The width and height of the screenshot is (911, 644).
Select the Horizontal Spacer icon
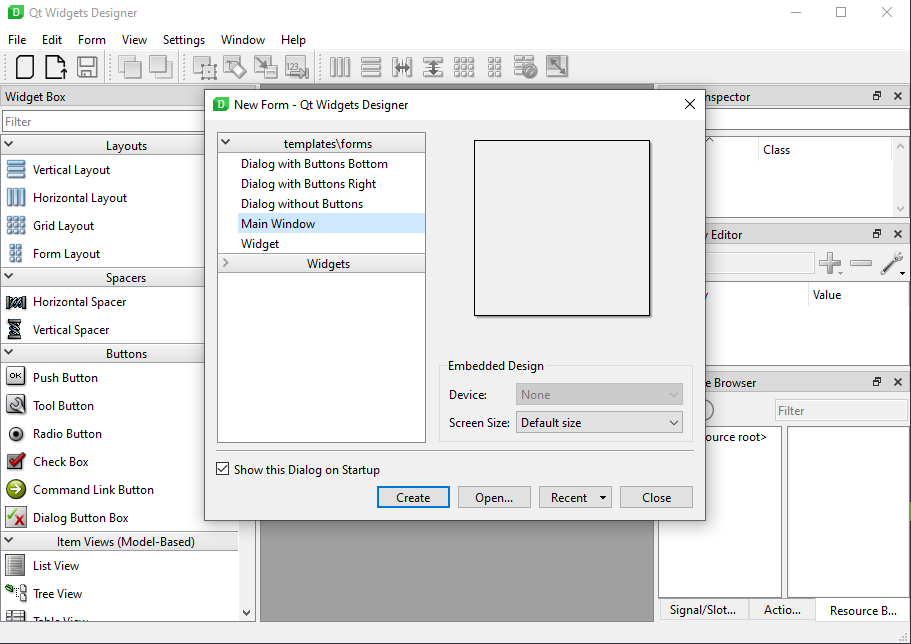(16, 302)
